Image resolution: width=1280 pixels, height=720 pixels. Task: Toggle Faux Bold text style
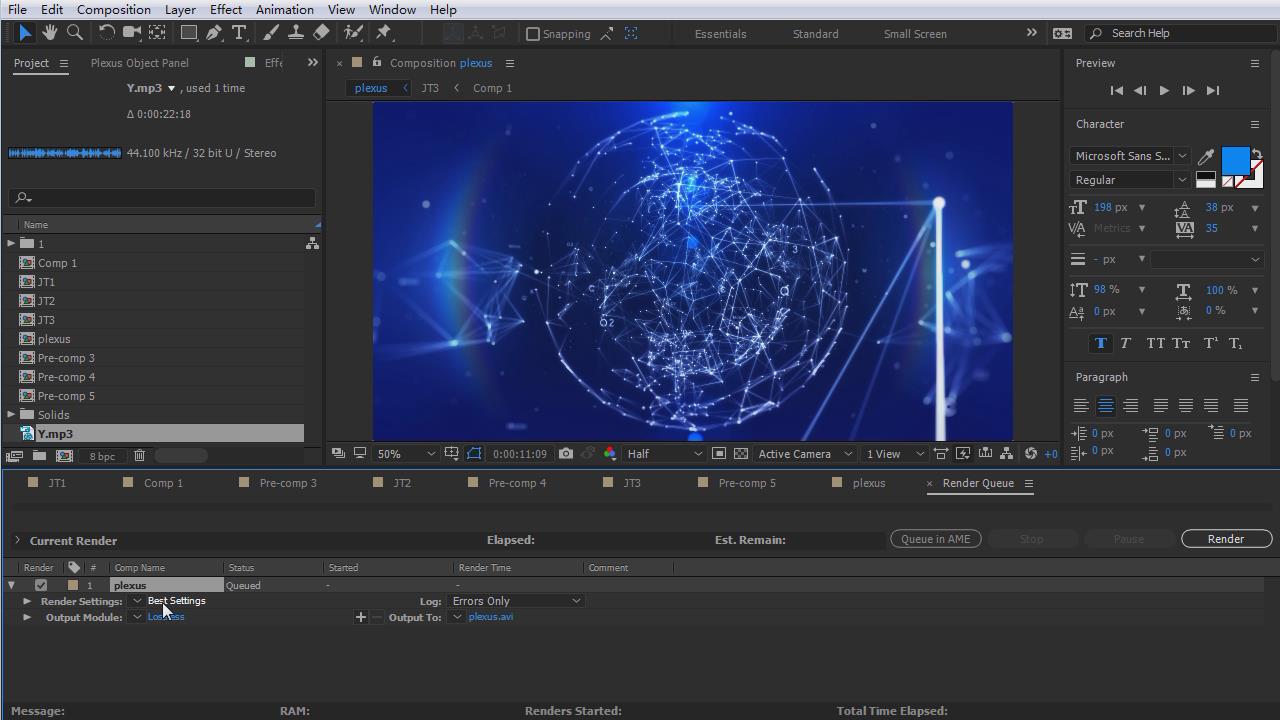(x=1100, y=343)
